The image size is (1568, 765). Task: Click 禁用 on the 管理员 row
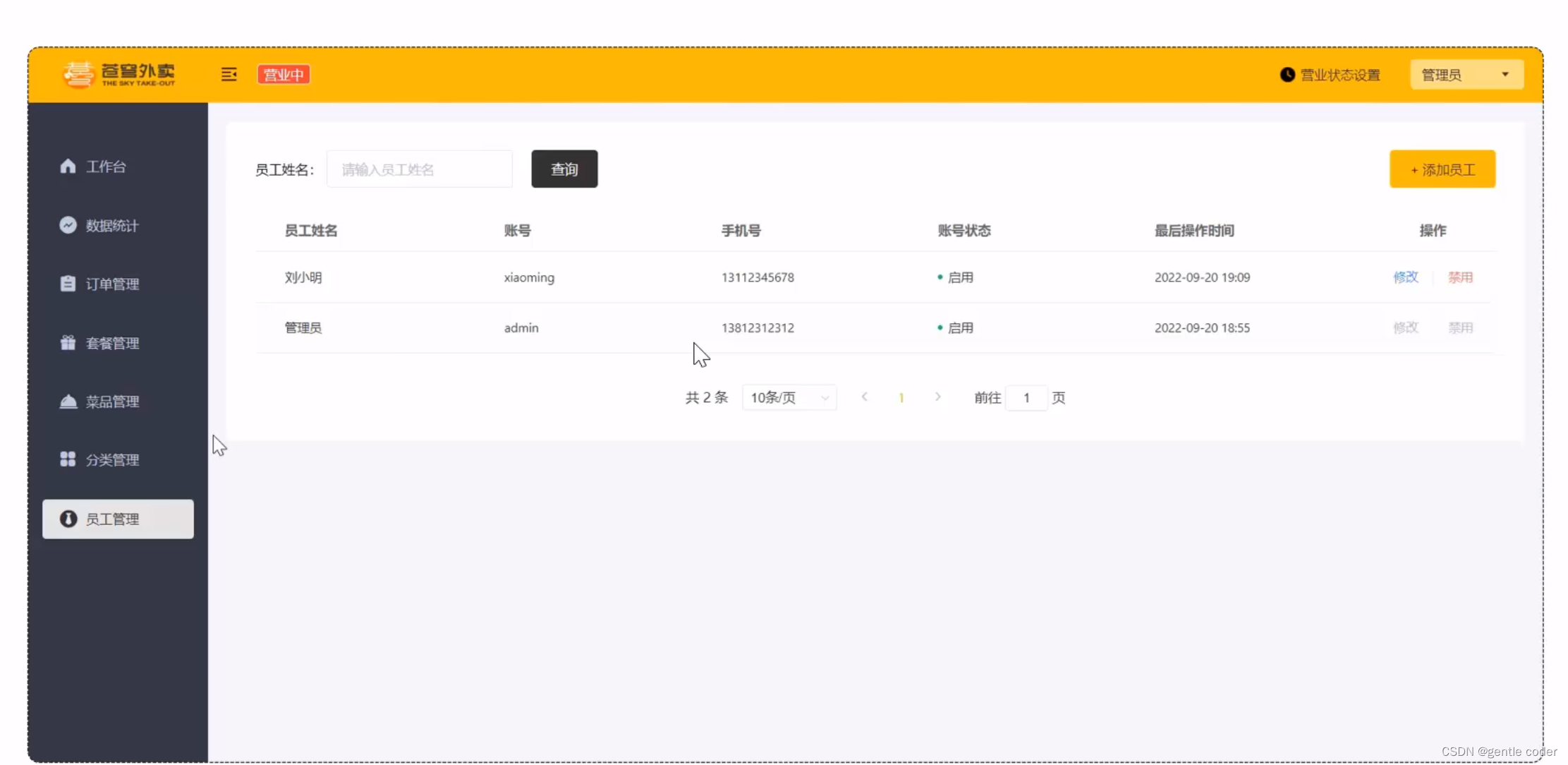(1460, 327)
